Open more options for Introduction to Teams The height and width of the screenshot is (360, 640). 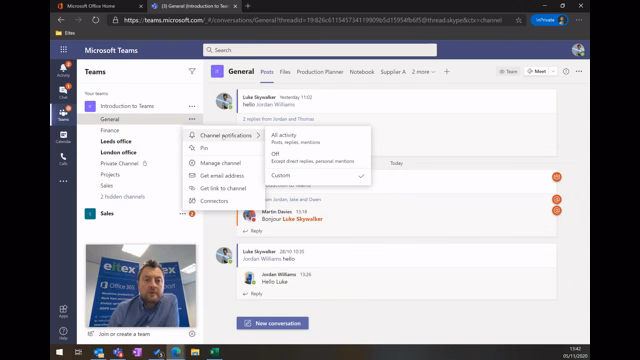[192, 106]
